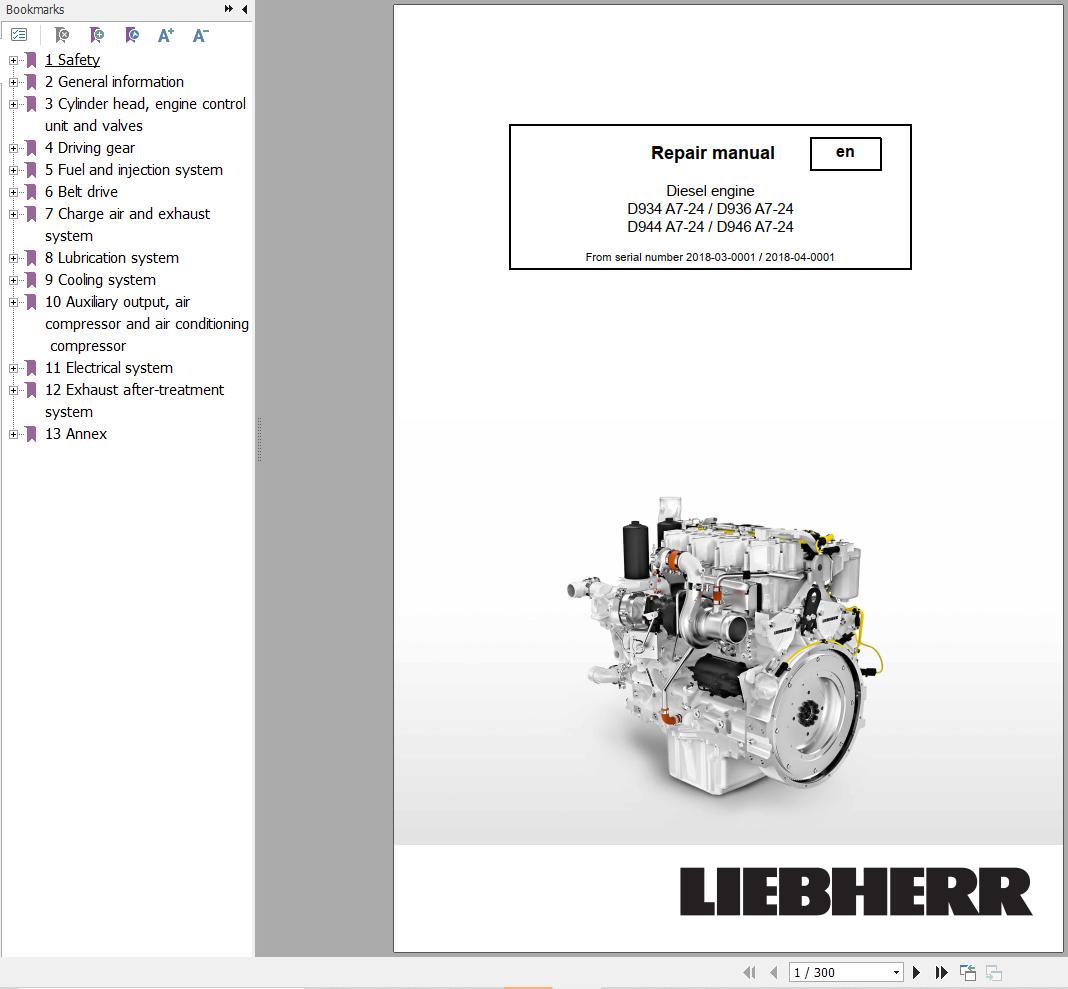Image resolution: width=1068 pixels, height=989 pixels.
Task: Click the delete bookmark icon
Action: tap(62, 35)
